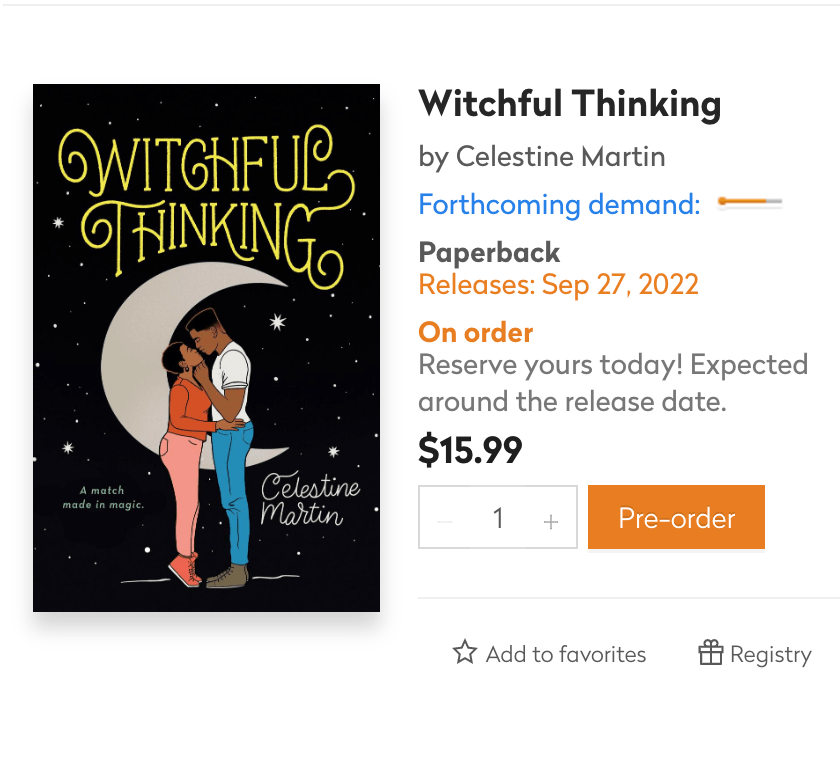This screenshot has height=764, width=840.
Task: Click the star icon beside Add to favorites
Action: (x=465, y=654)
